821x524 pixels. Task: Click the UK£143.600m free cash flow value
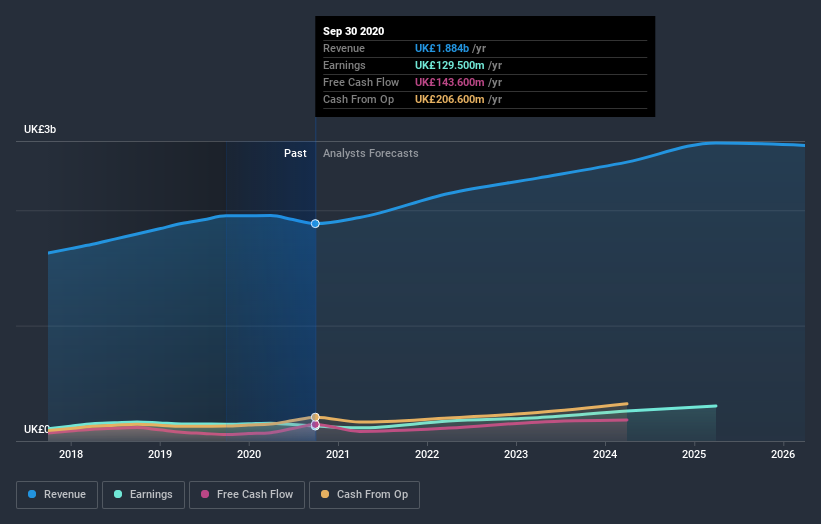(x=450, y=82)
